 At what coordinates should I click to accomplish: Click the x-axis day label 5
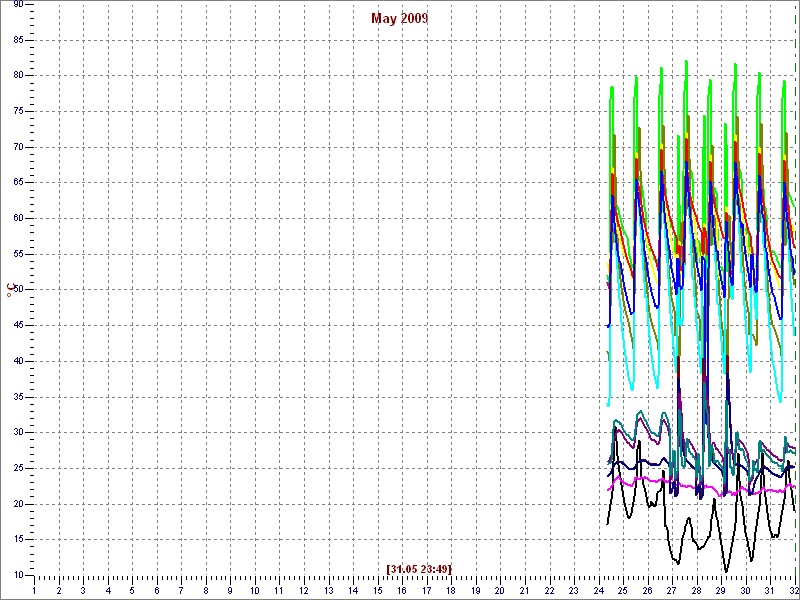[132, 591]
